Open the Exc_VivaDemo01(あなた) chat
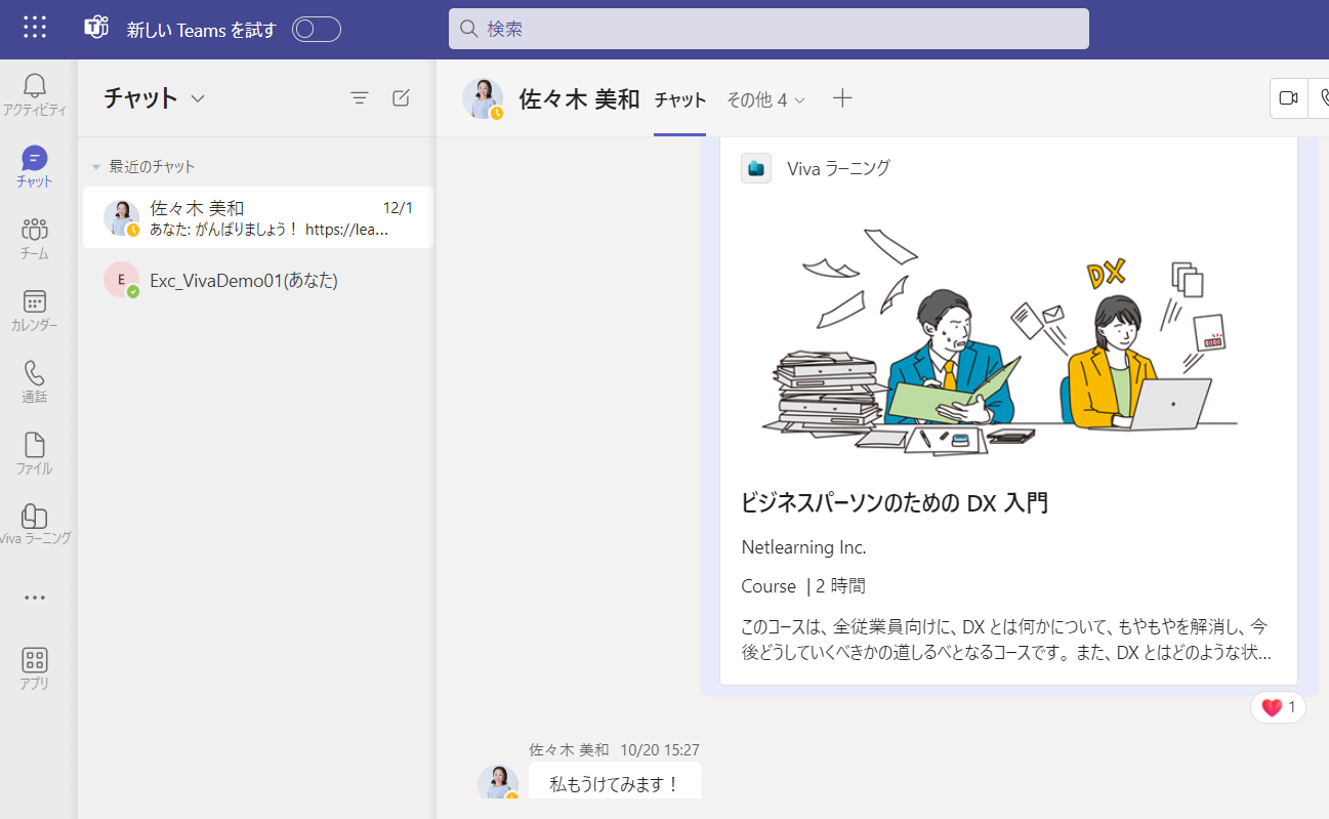 [x=258, y=280]
